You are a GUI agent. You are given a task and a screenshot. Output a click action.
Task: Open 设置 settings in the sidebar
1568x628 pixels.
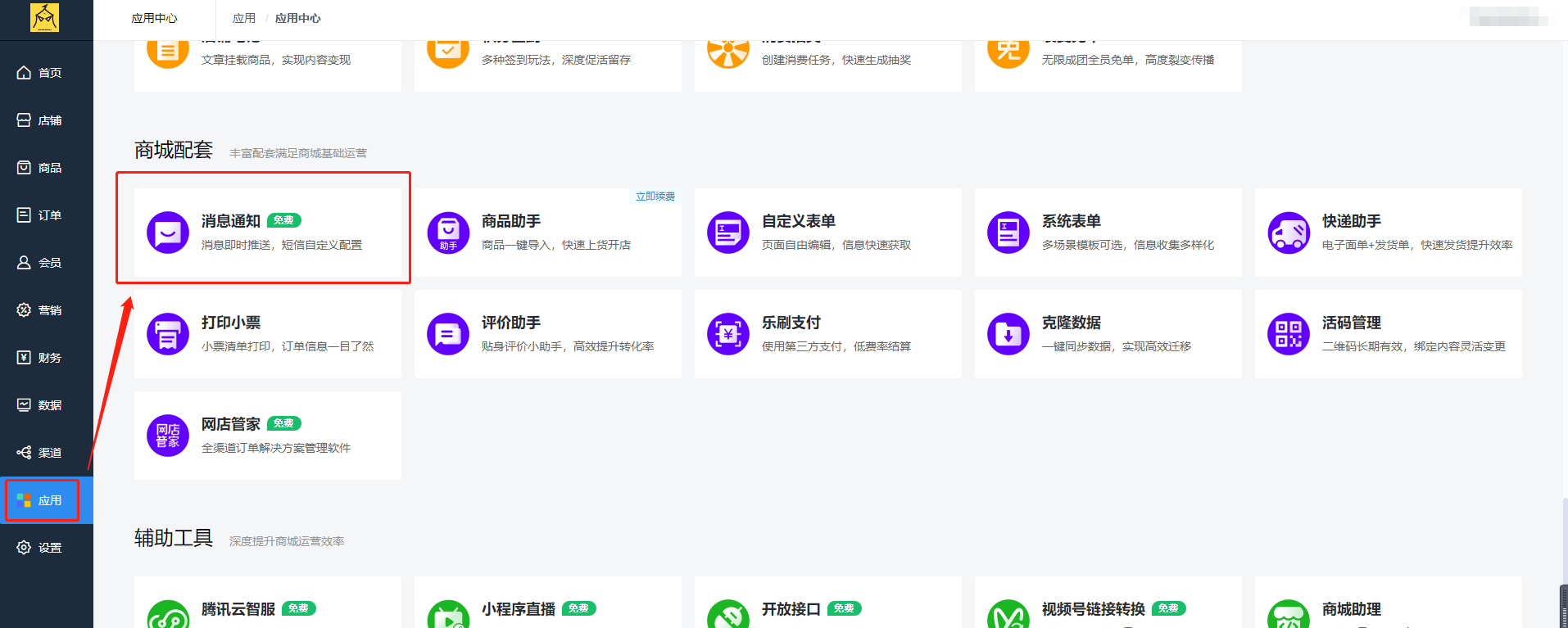[x=47, y=548]
